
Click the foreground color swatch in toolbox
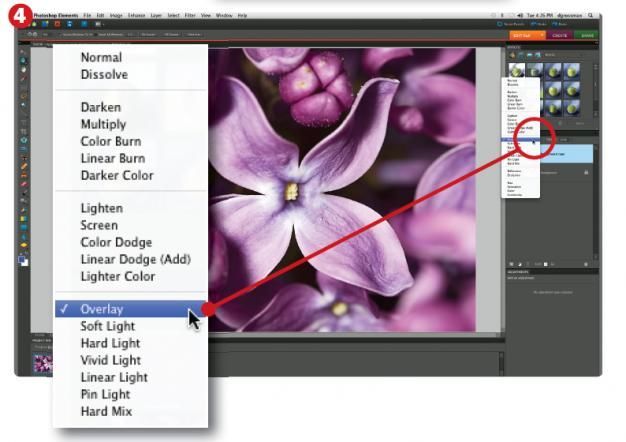tap(21, 257)
